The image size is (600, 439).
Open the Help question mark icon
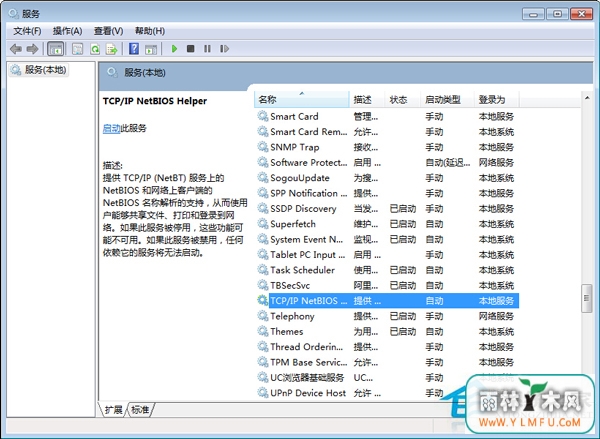[134, 49]
